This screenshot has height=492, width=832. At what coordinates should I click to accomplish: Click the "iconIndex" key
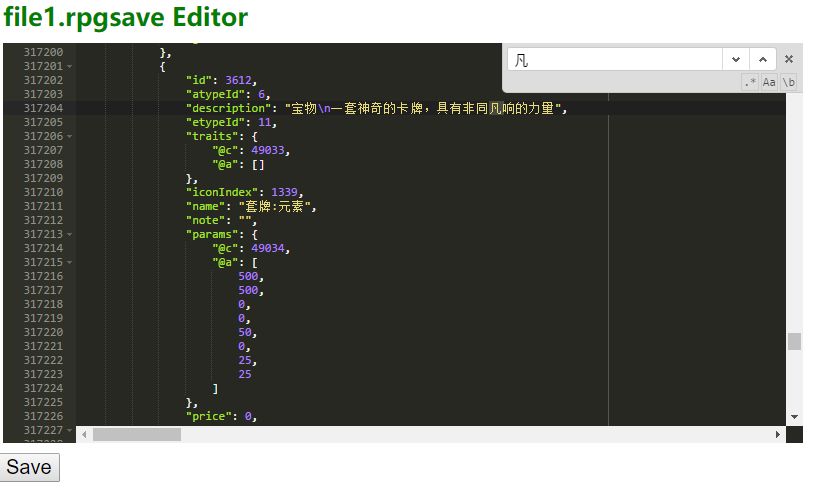coord(222,192)
